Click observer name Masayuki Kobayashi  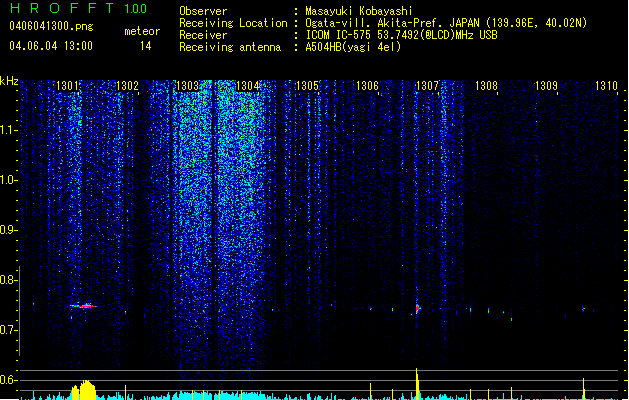[x=359, y=11]
